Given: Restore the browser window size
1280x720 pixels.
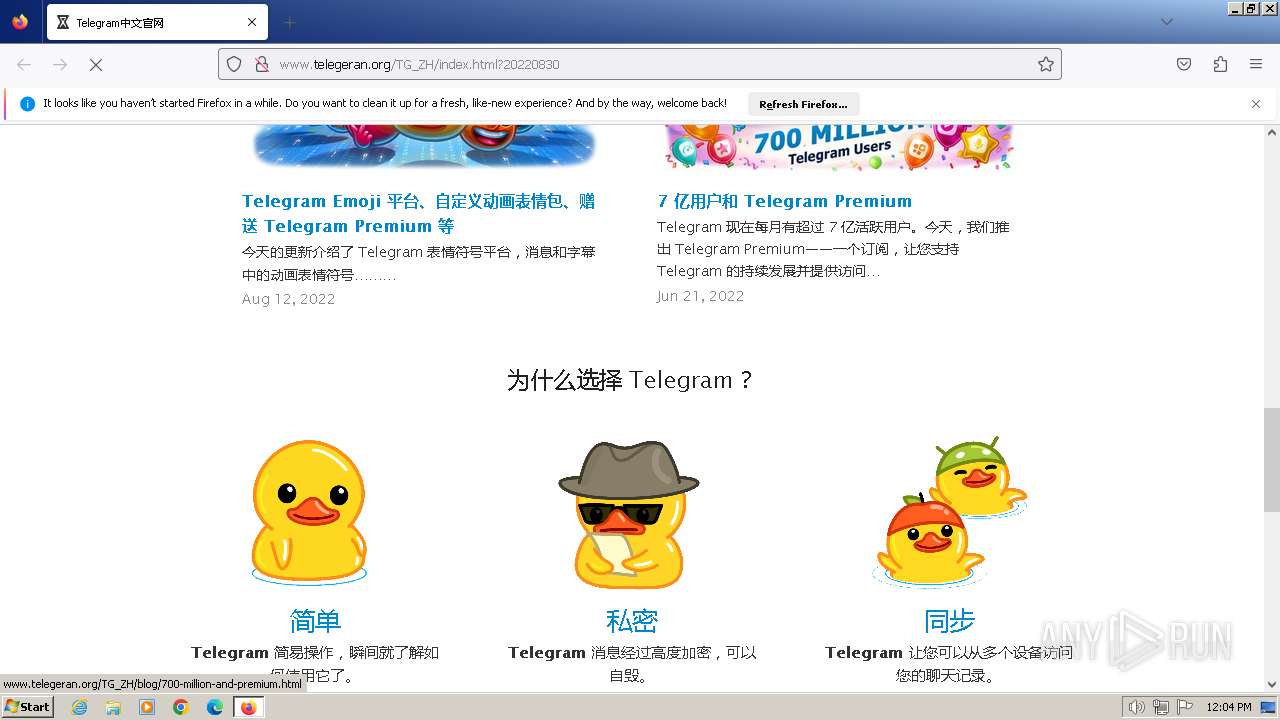Looking at the screenshot, I should (x=1251, y=8).
